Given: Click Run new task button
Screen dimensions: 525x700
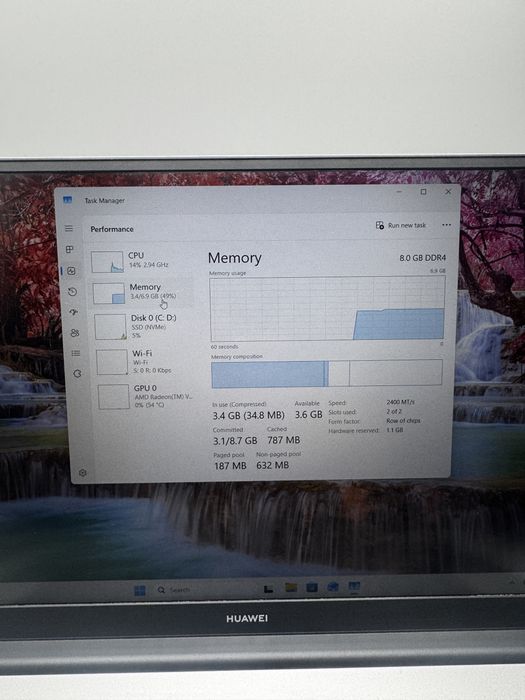Looking at the screenshot, I should pos(401,225).
